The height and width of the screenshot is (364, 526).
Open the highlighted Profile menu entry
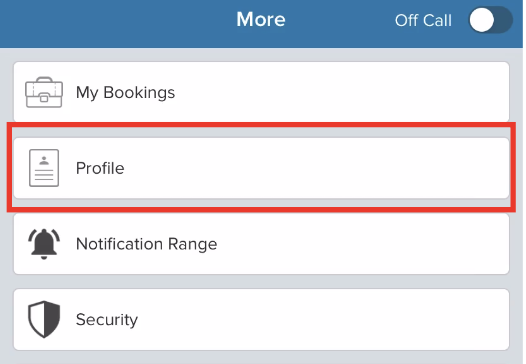coord(261,168)
